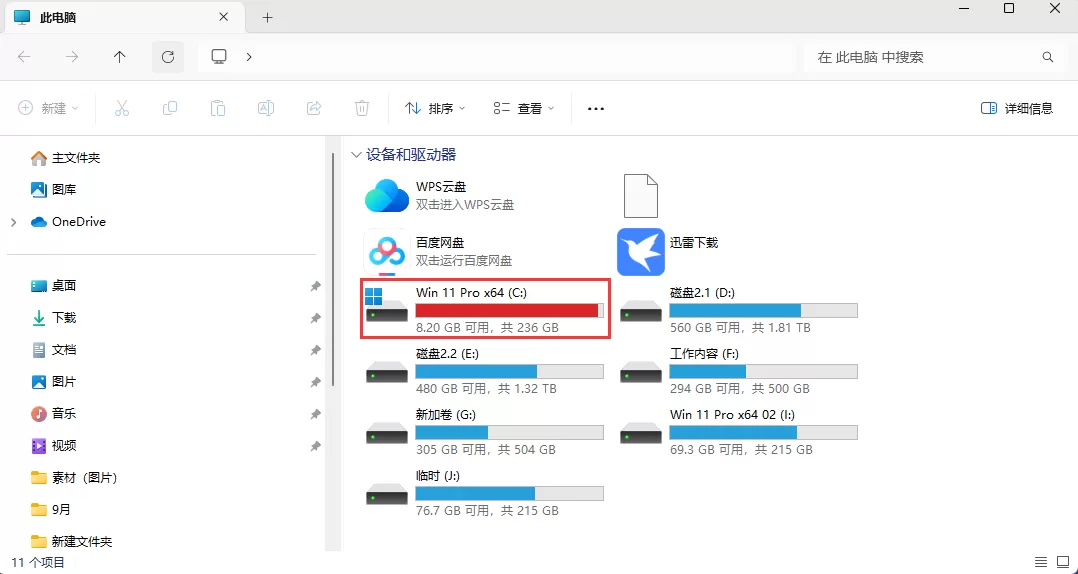Open 图片 from the sidebar
The width and height of the screenshot is (1078, 574).
(54, 382)
